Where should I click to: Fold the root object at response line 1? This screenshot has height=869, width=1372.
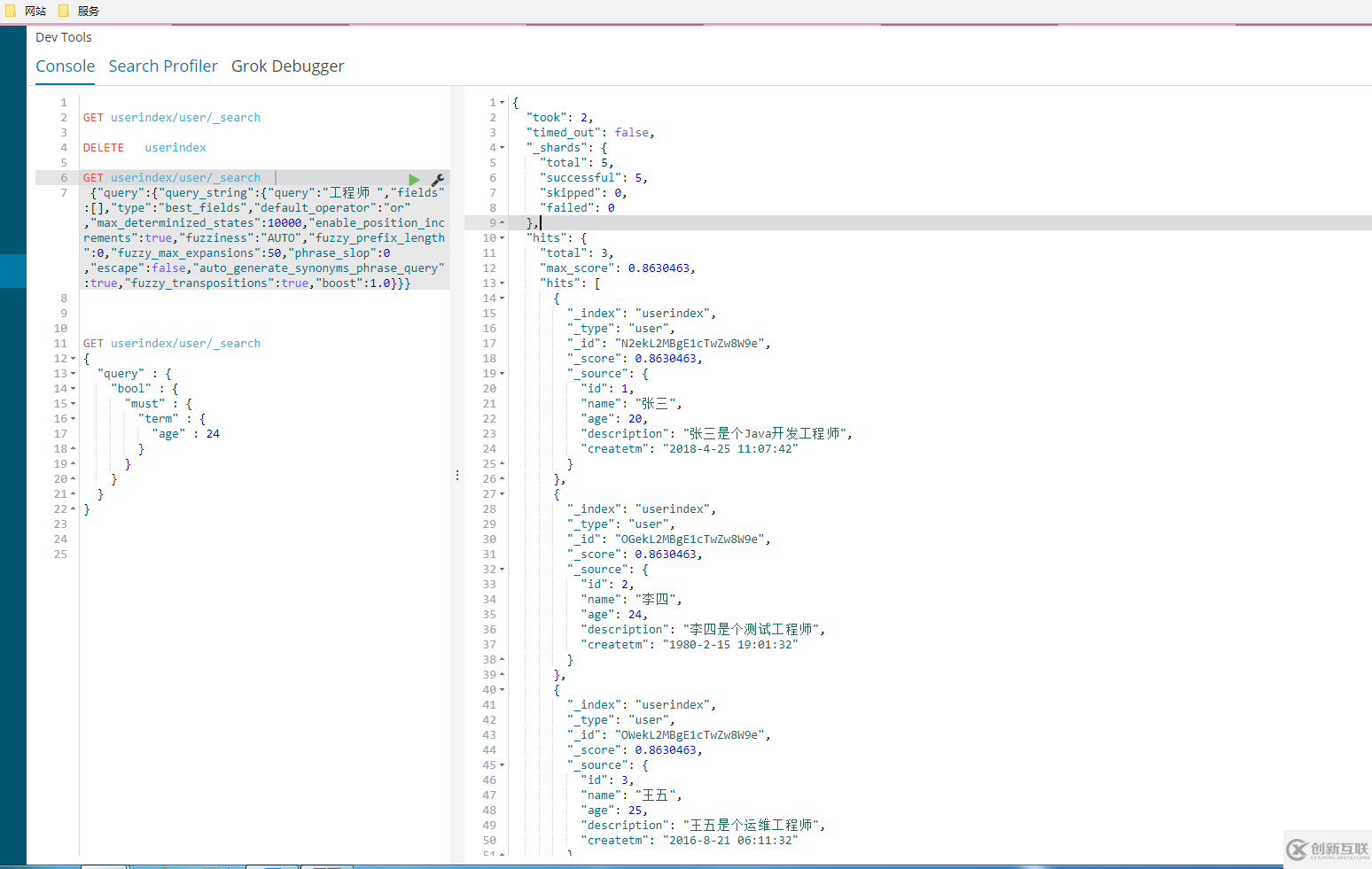[x=502, y=103]
